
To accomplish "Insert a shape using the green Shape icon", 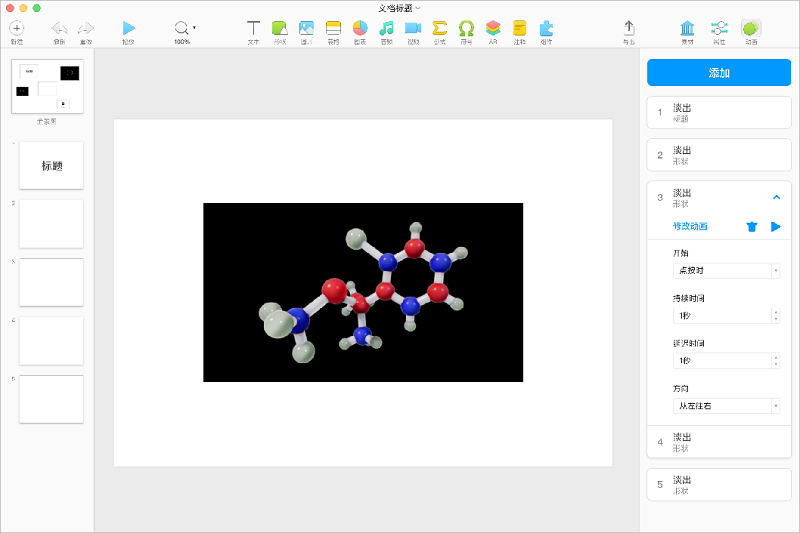I will [280, 29].
